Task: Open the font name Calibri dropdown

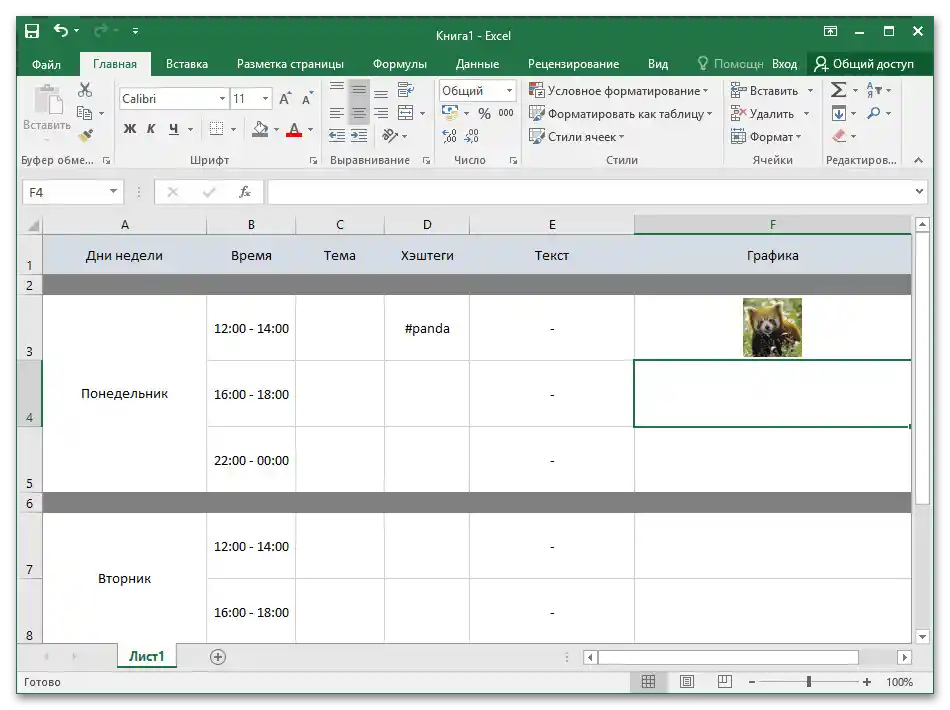Action: [x=222, y=99]
